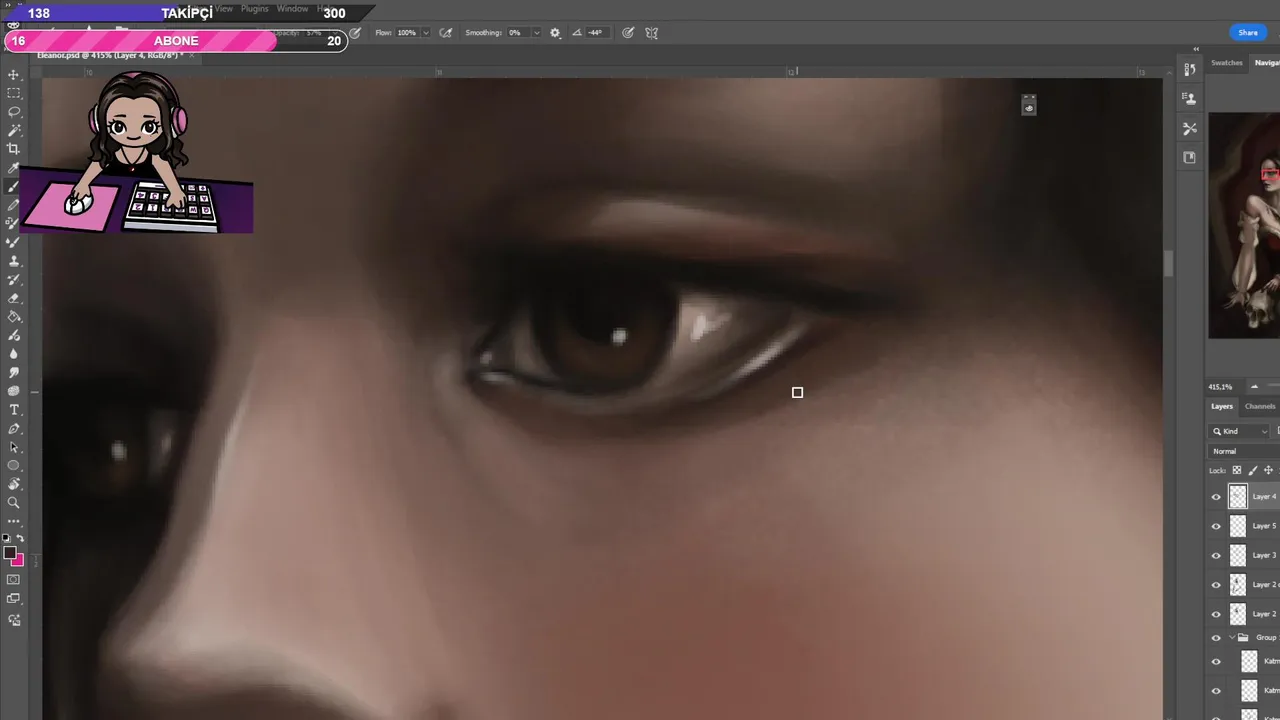Image resolution: width=1280 pixels, height=720 pixels.
Task: Select the Eraser tool
Action: point(14,298)
